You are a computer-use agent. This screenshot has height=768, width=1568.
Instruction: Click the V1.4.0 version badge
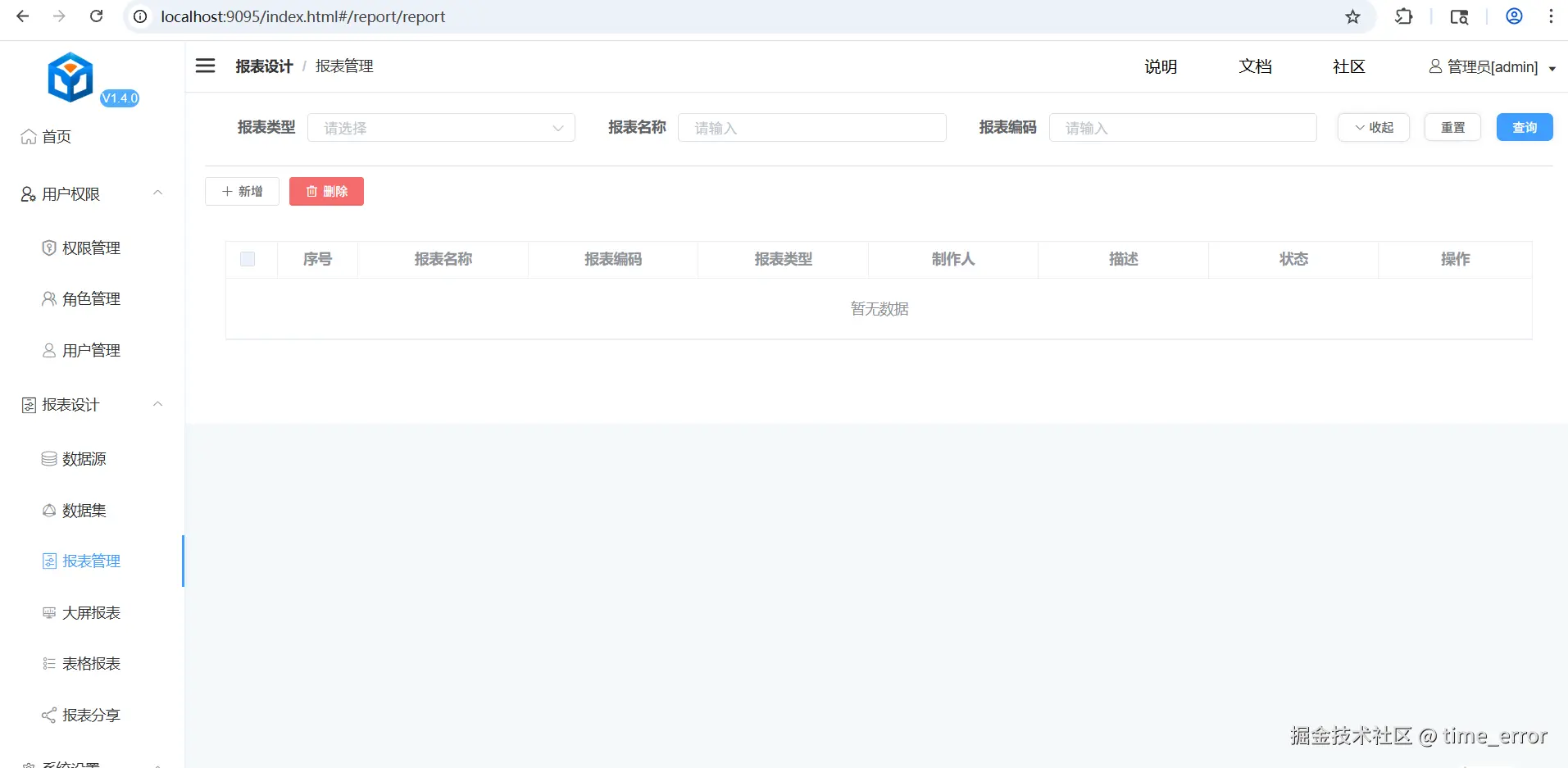[120, 98]
